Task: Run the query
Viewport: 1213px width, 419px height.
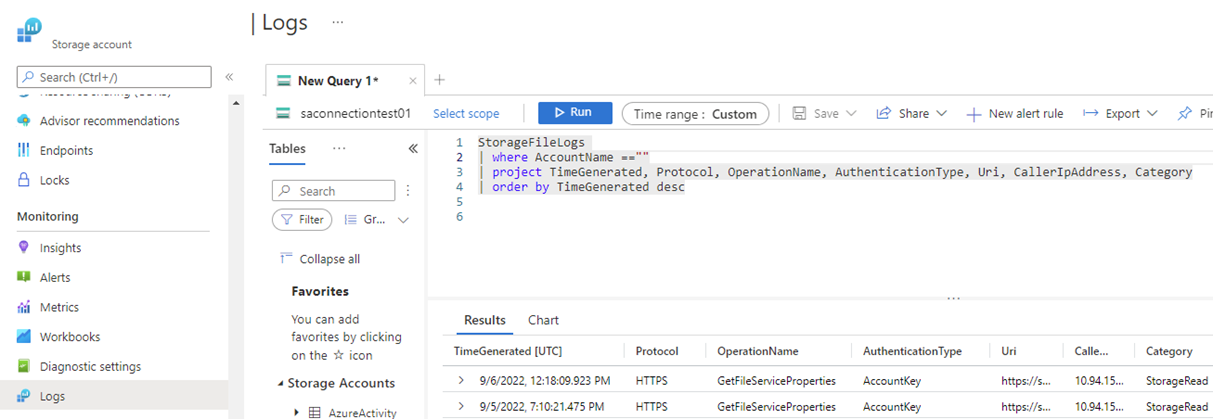Action: click(x=575, y=113)
